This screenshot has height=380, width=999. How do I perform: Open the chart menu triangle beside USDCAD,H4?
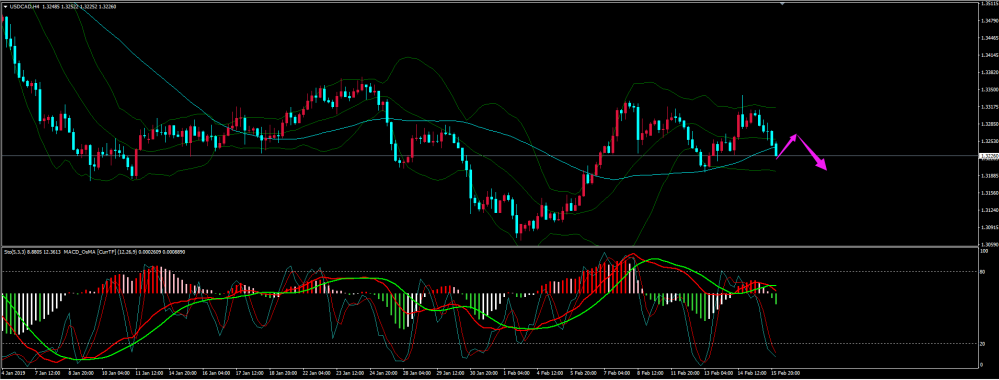(x=6, y=6)
